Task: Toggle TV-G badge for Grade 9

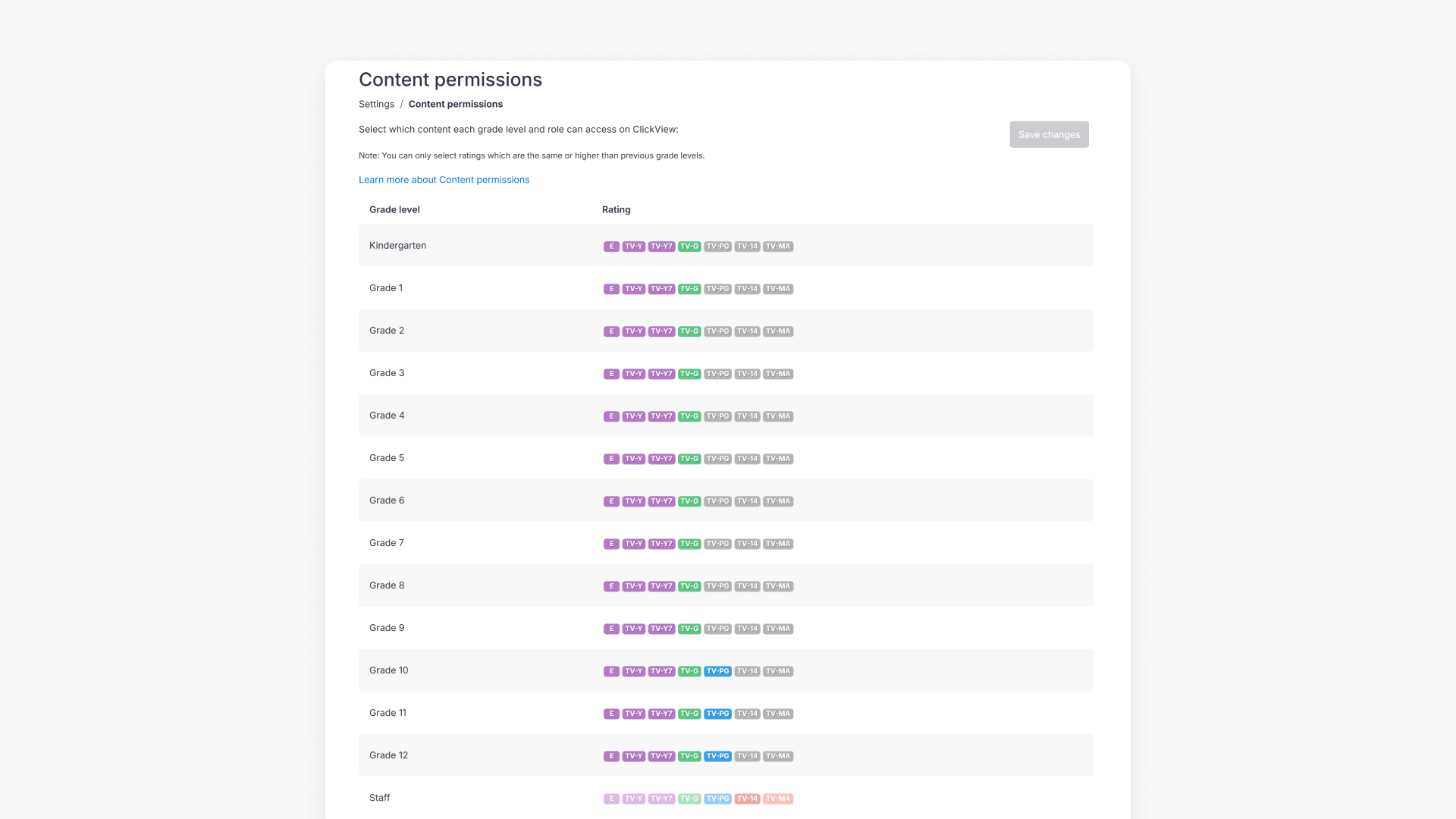Action: click(x=689, y=628)
